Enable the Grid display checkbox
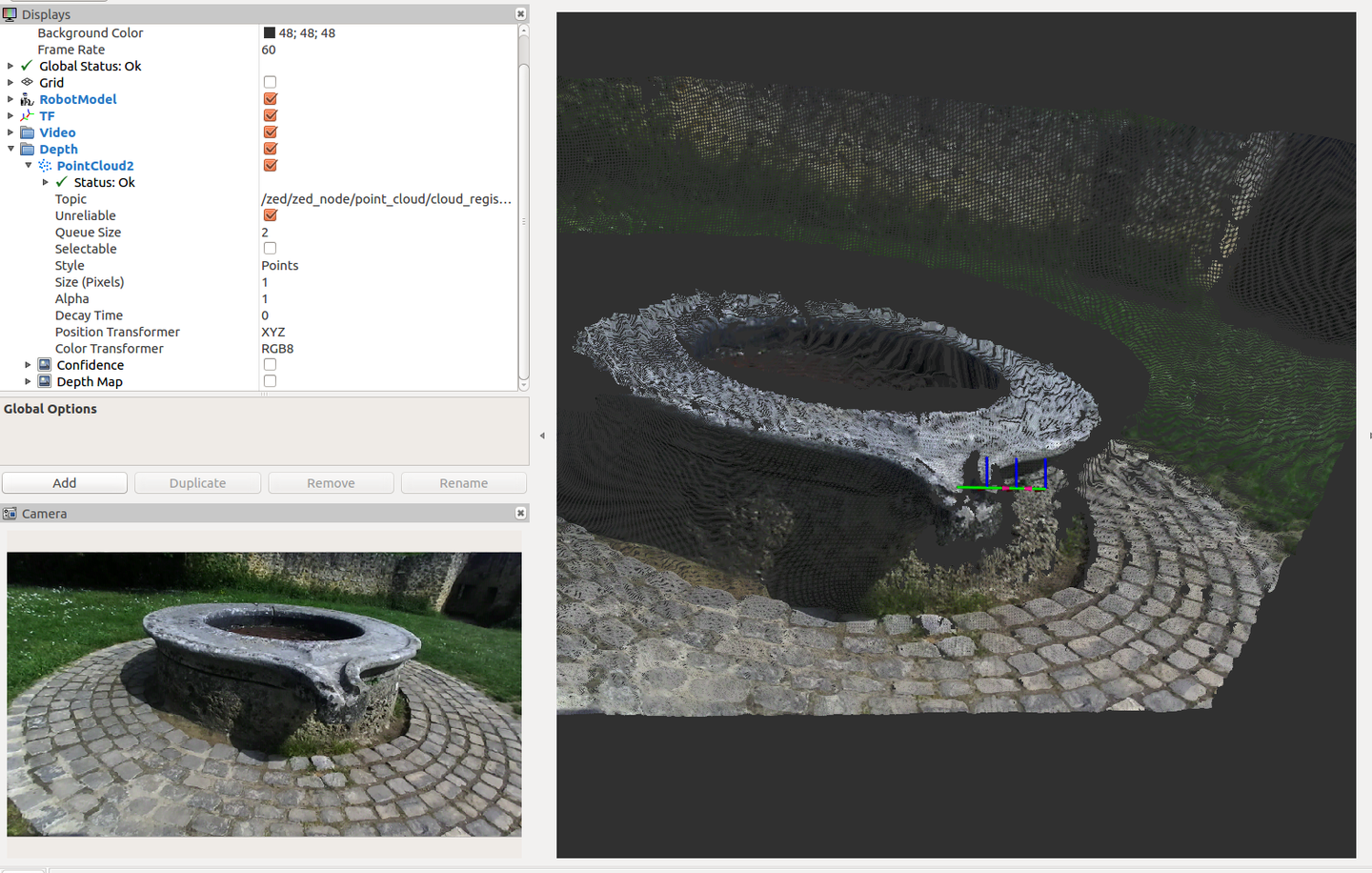This screenshot has width=1372, height=873. [x=270, y=82]
